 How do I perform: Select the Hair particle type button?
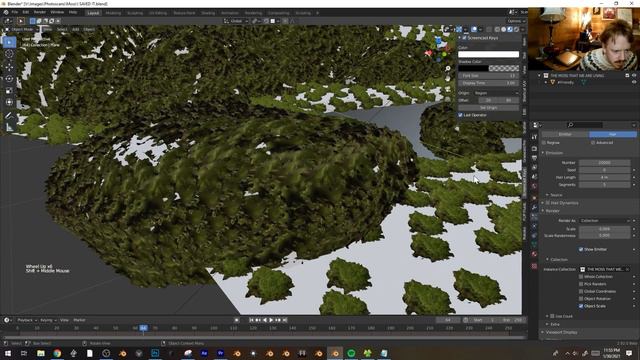(x=613, y=134)
